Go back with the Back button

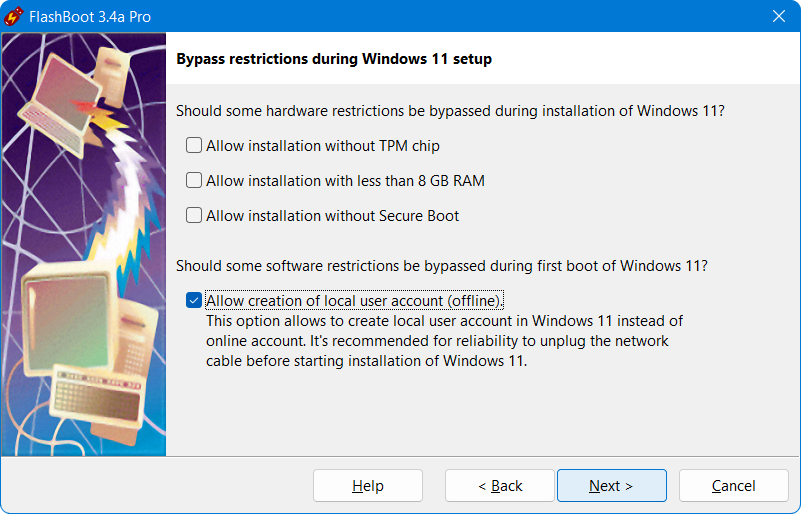tap(499, 486)
